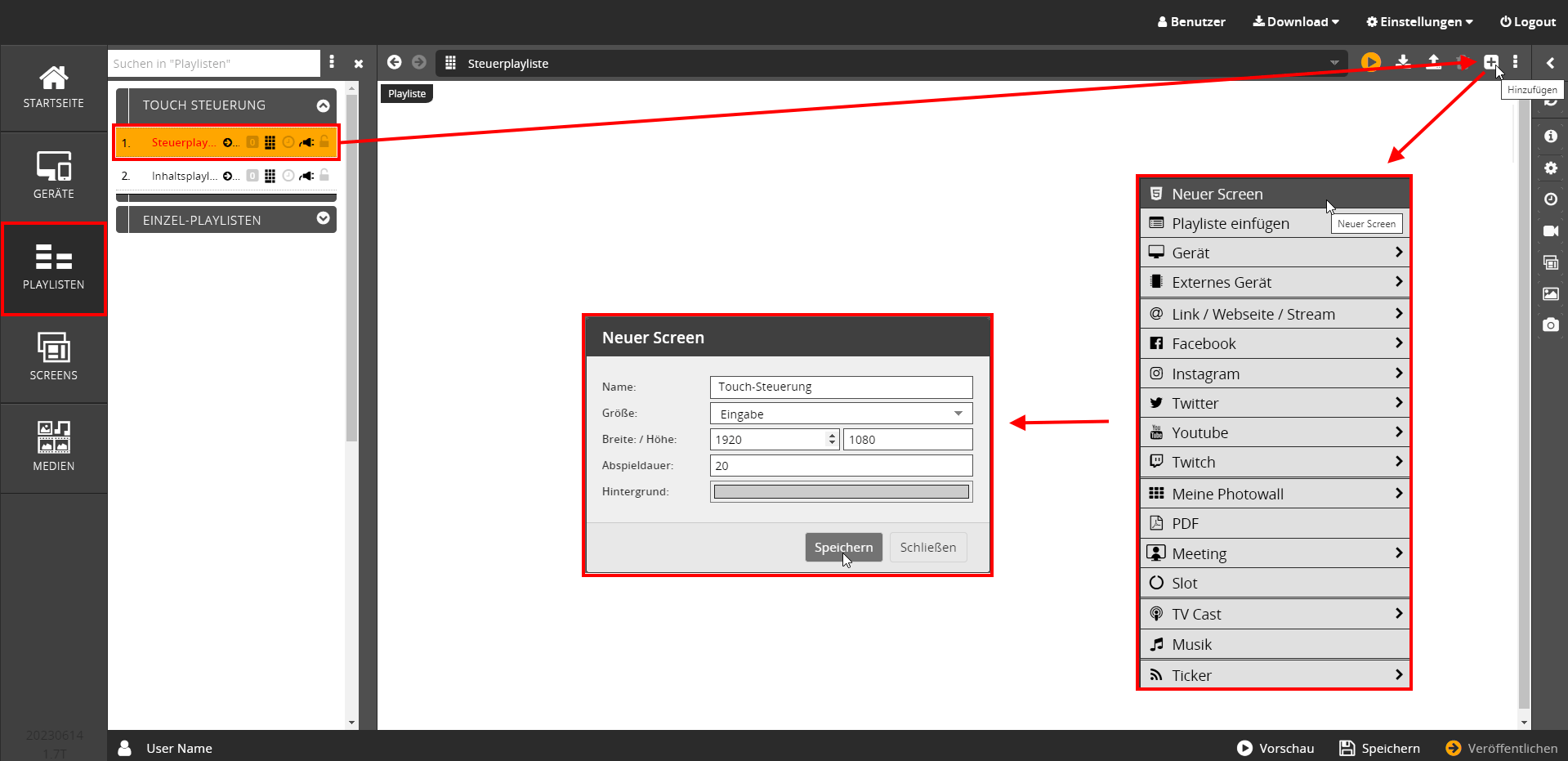The height and width of the screenshot is (761, 1568).
Task: Toggle the lock on Inhaltsplaylist row
Action: click(324, 175)
